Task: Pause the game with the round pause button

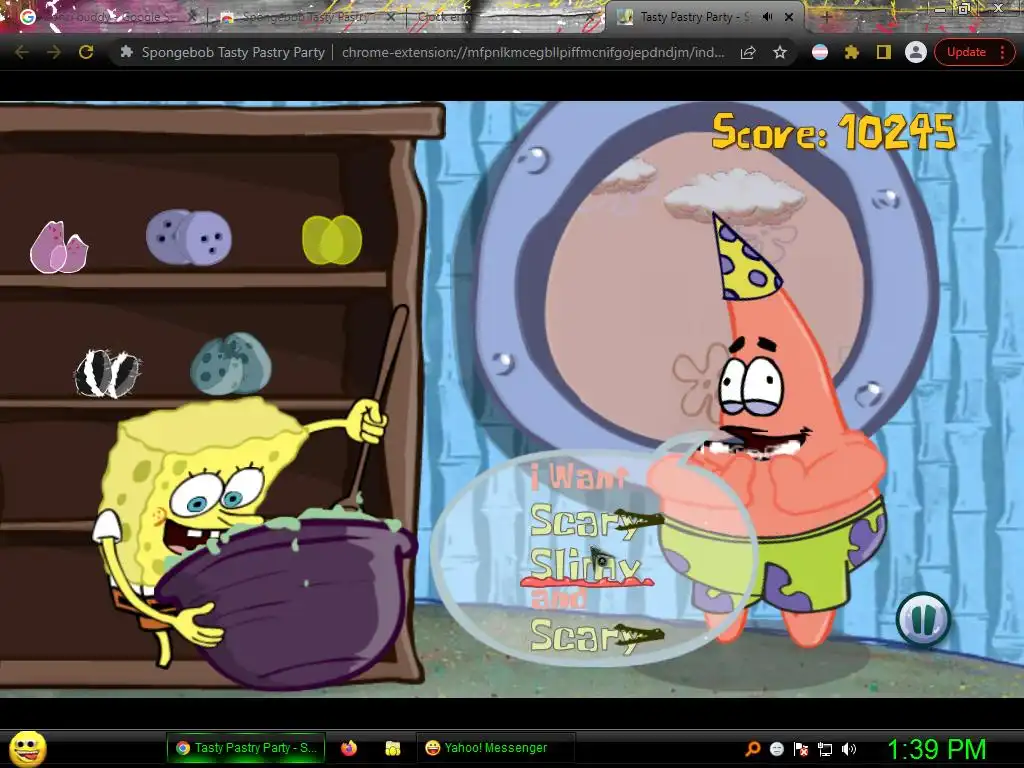Action: click(923, 619)
